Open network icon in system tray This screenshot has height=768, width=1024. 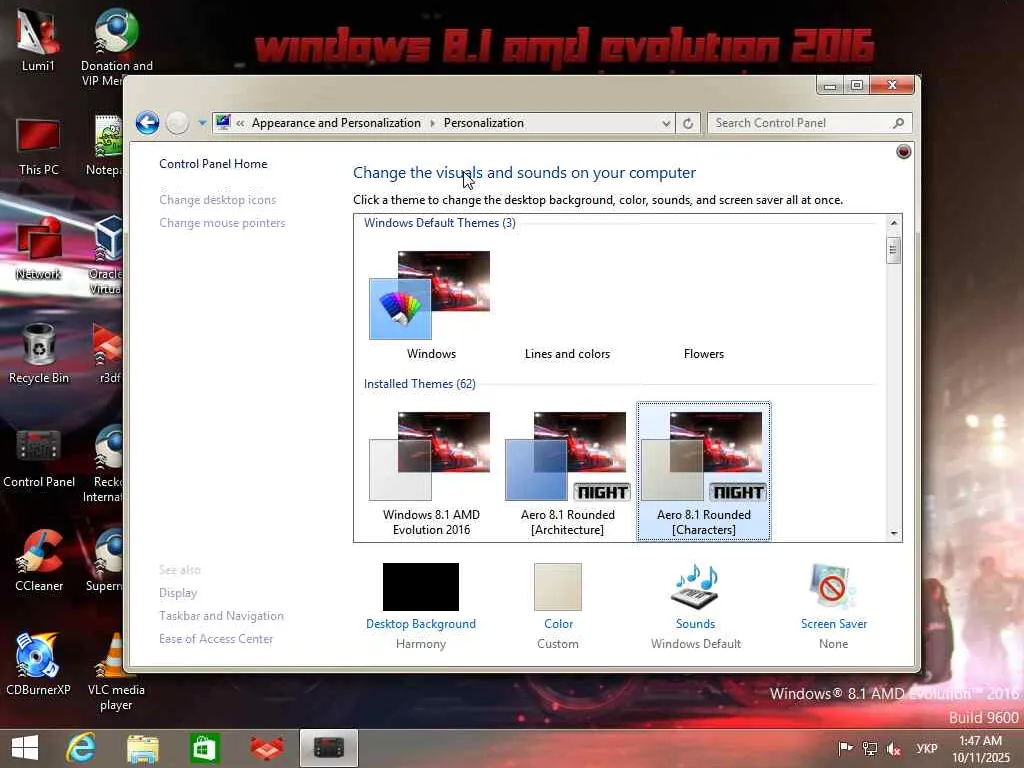click(869, 748)
